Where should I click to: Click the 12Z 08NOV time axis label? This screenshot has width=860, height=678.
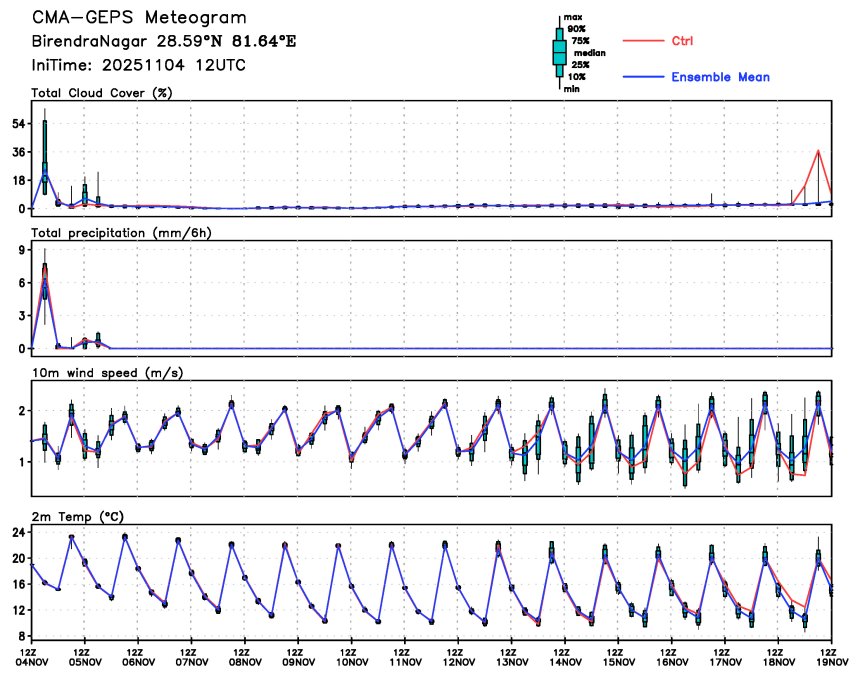coord(245,657)
